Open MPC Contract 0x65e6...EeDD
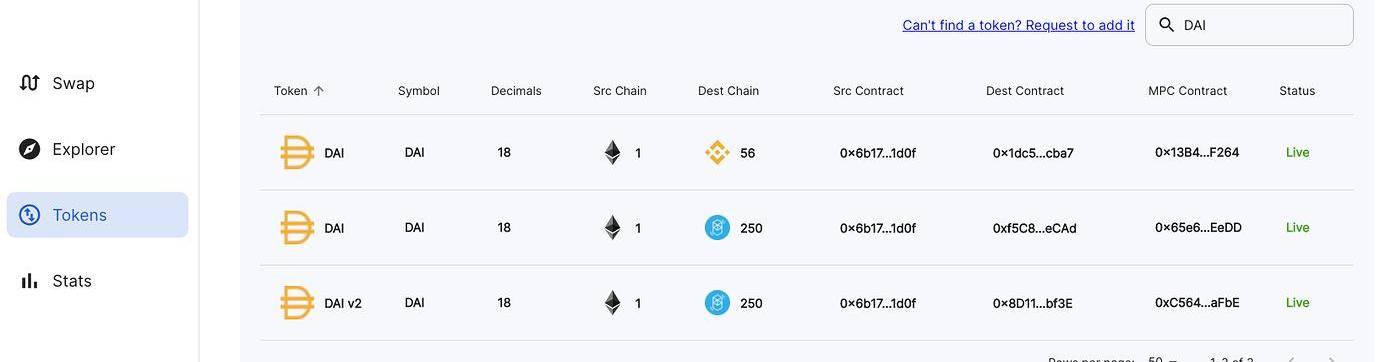This screenshot has height=362, width=1380. click(1198, 228)
